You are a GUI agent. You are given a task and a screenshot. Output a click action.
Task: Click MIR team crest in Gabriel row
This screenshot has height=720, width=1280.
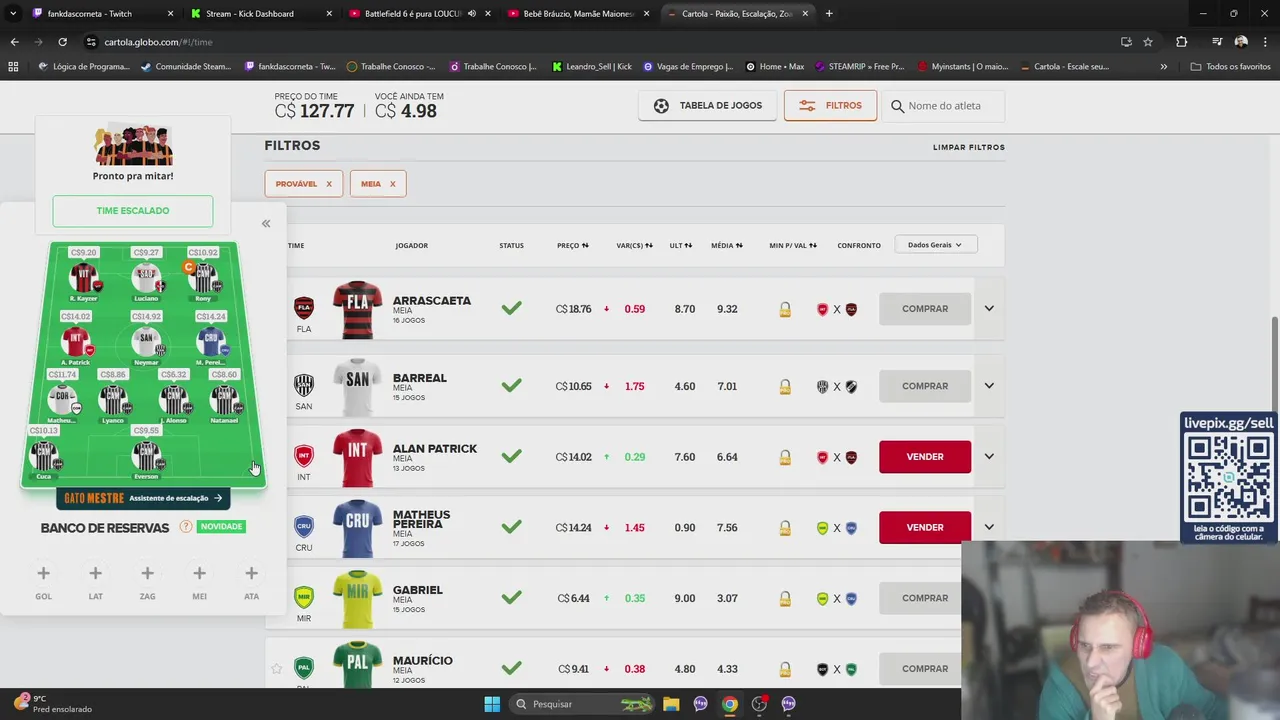point(304,597)
